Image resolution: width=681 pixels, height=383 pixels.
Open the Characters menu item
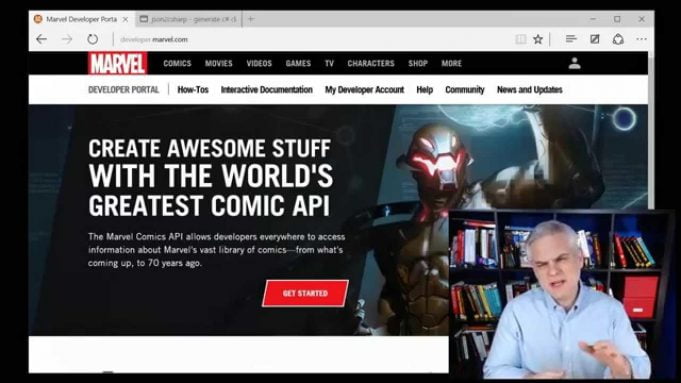371,63
